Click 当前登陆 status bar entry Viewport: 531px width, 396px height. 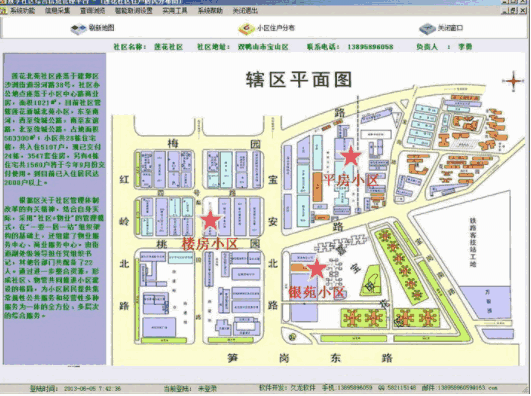pyautogui.click(x=190, y=389)
